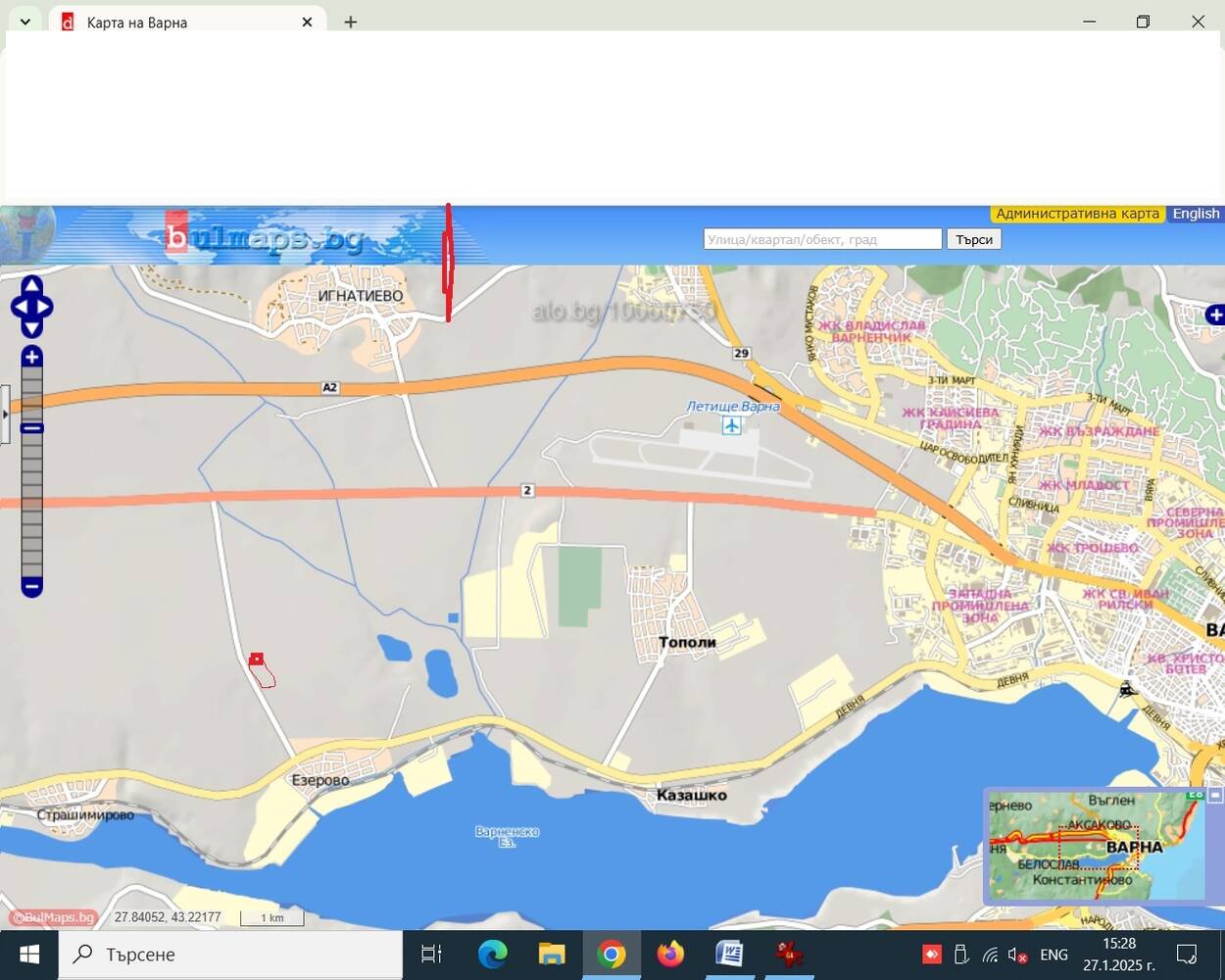The image size is (1225, 980).
Task: Pan the map right with the east arrow
Action: coord(45,307)
